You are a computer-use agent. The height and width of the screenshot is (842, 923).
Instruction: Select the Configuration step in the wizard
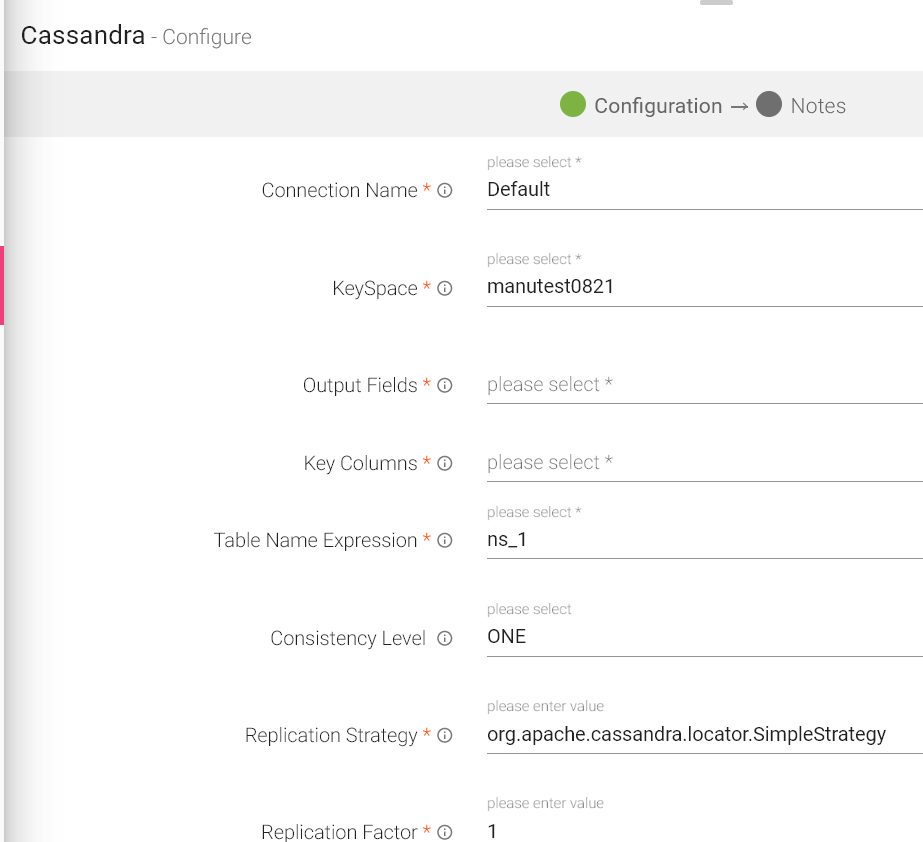coord(641,105)
